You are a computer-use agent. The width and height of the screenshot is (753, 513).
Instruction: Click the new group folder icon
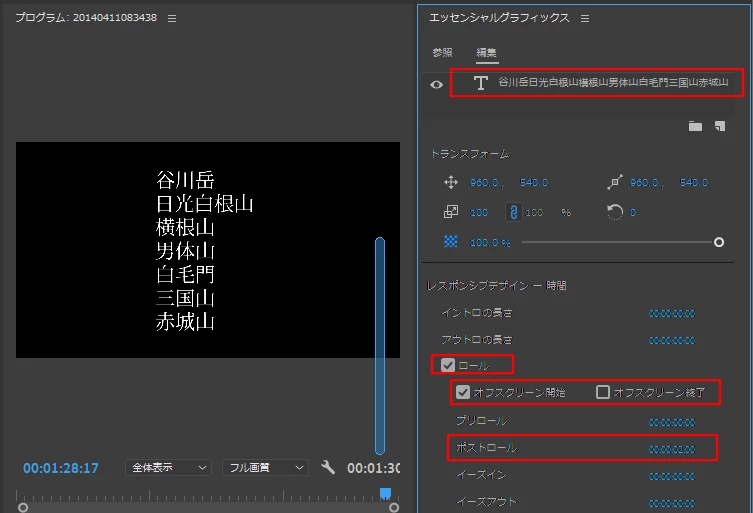[x=695, y=126]
